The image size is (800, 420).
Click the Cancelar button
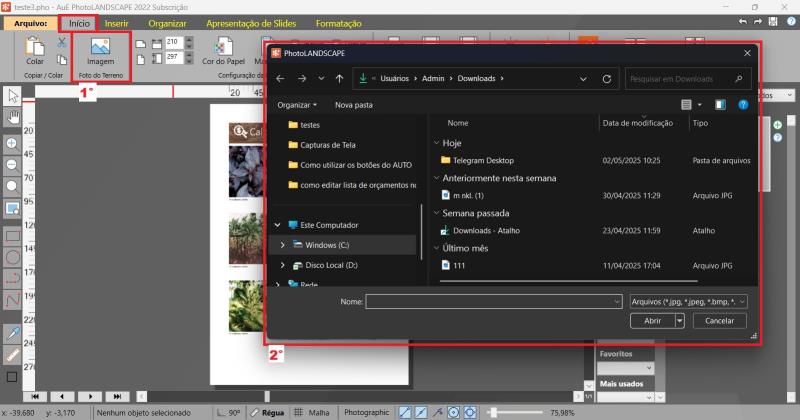click(719, 320)
